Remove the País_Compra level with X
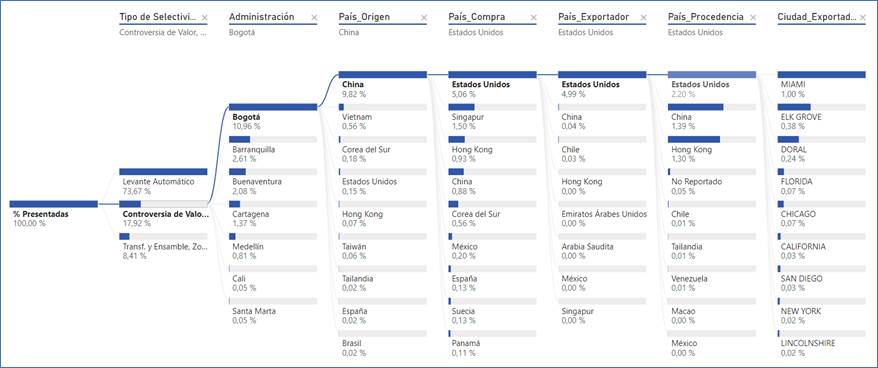The height and width of the screenshot is (368, 878). pos(534,18)
